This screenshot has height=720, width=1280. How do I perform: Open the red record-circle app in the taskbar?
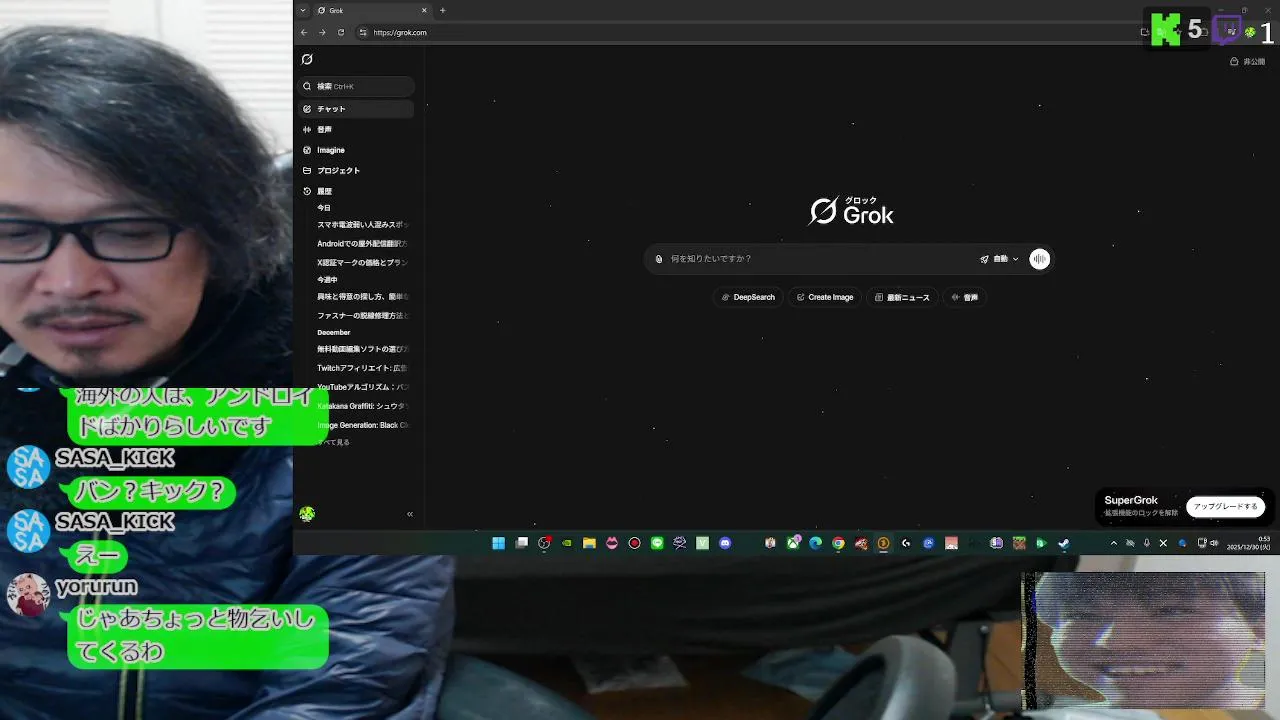pyautogui.click(x=634, y=543)
